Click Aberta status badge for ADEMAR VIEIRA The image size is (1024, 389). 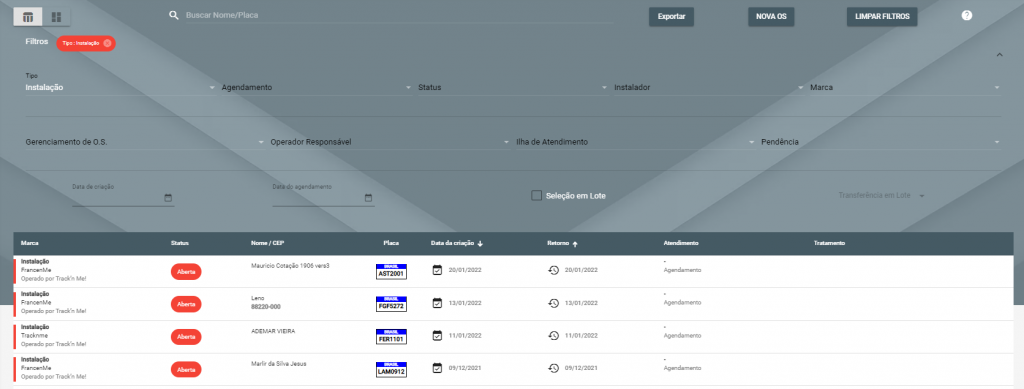click(x=186, y=337)
